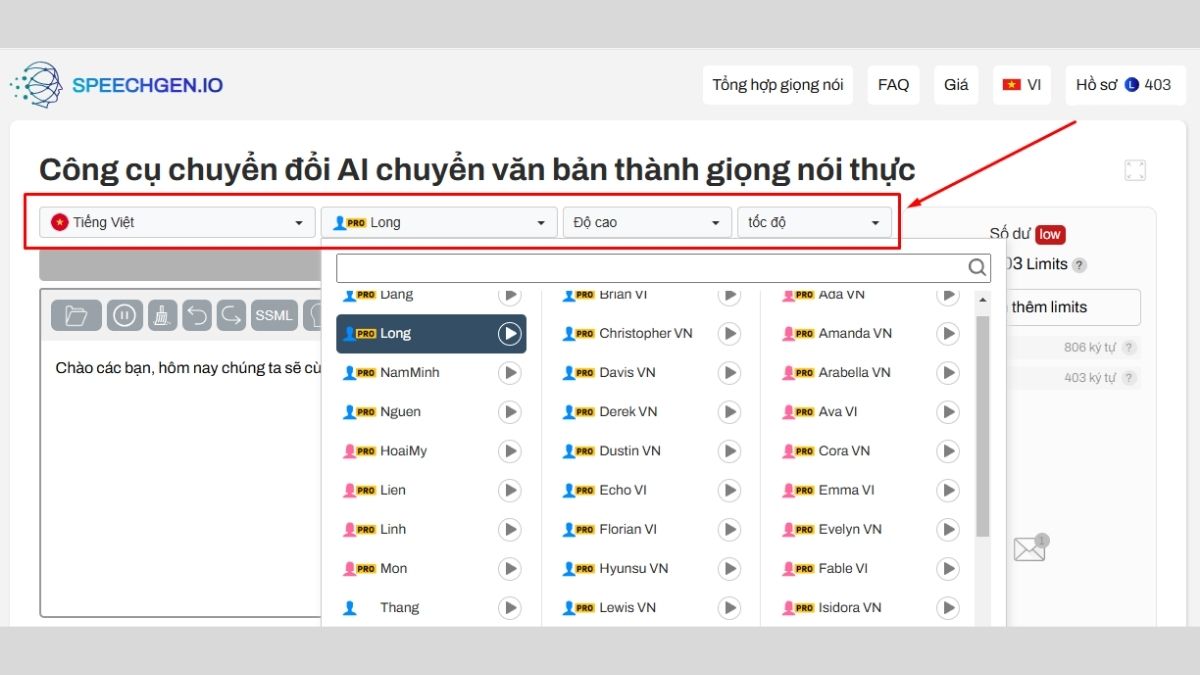Screen dimensions: 1200x675
Task: Play preview for Fable VI voice
Action: pos(948,568)
